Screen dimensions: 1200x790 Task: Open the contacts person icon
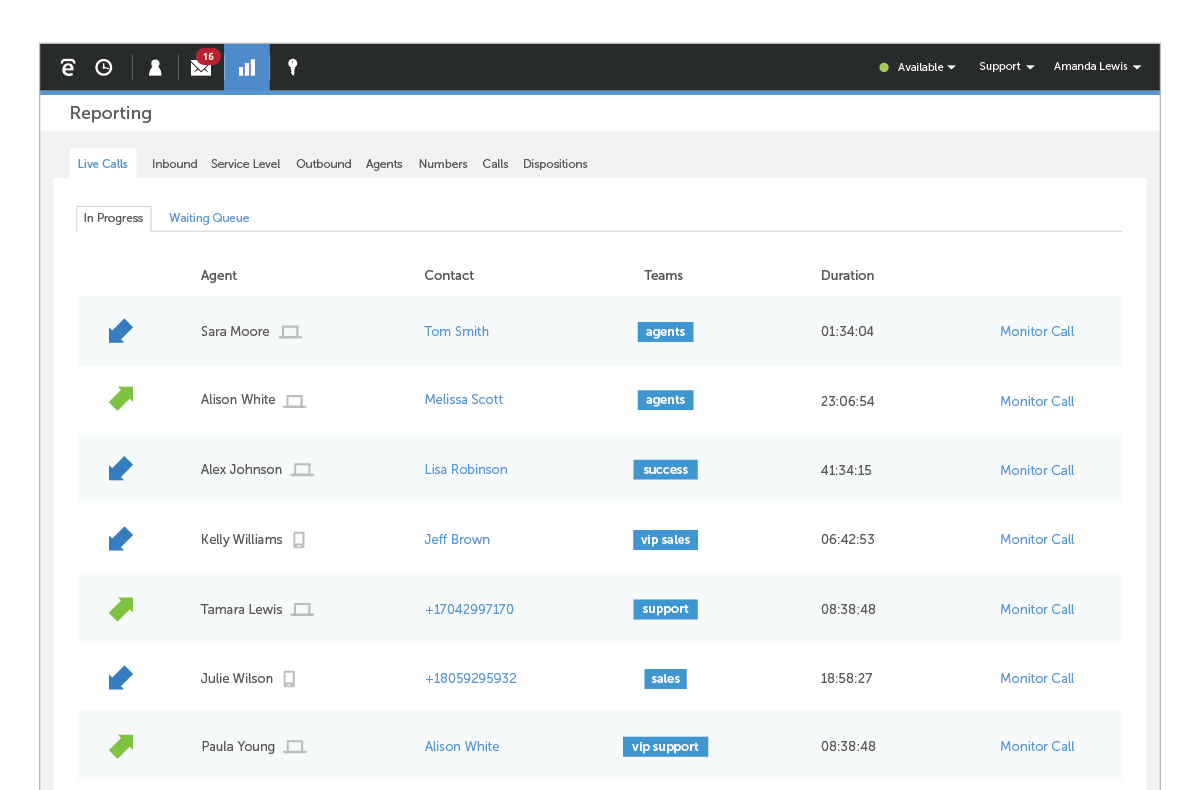pos(155,67)
